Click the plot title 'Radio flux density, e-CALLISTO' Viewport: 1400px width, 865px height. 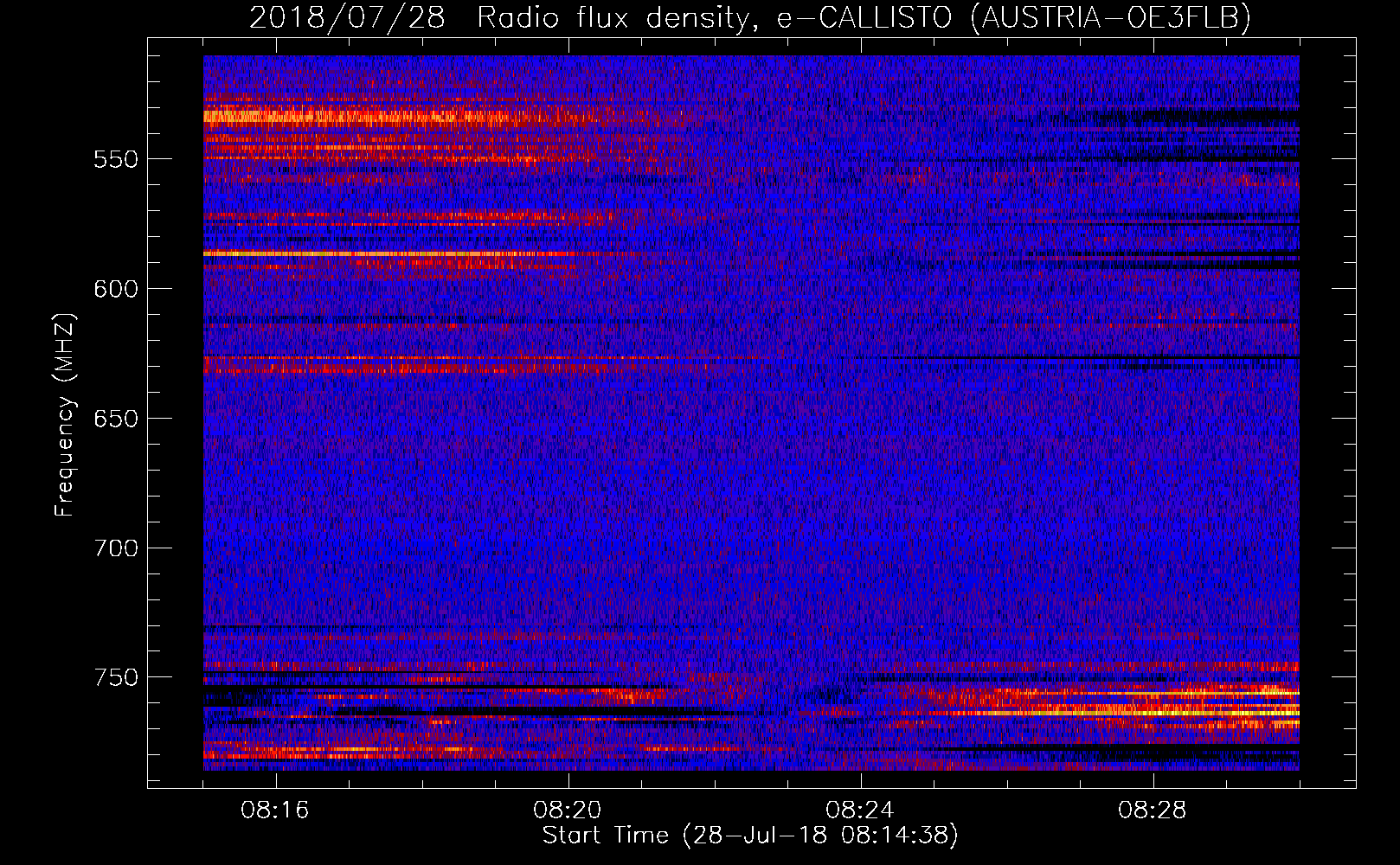tap(714, 18)
